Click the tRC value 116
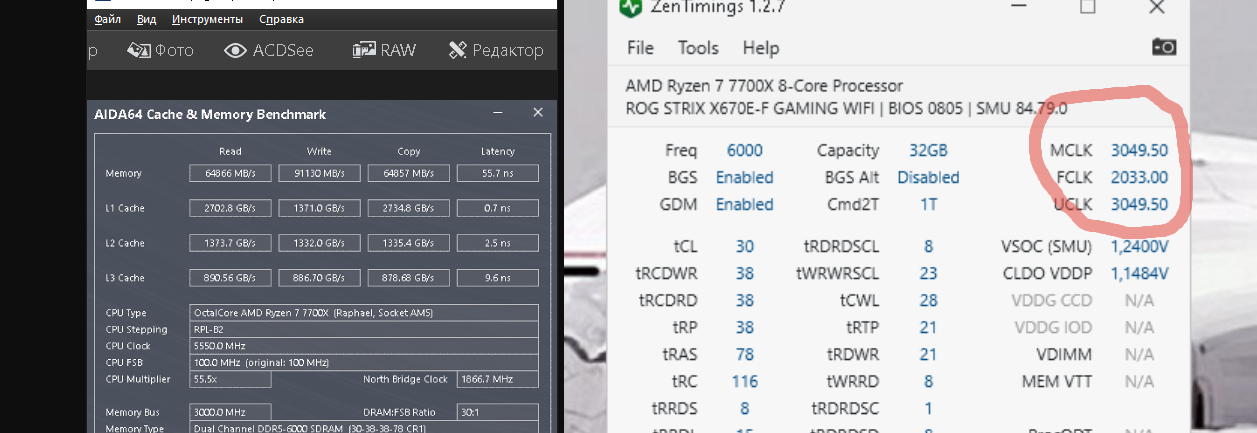 point(745,381)
